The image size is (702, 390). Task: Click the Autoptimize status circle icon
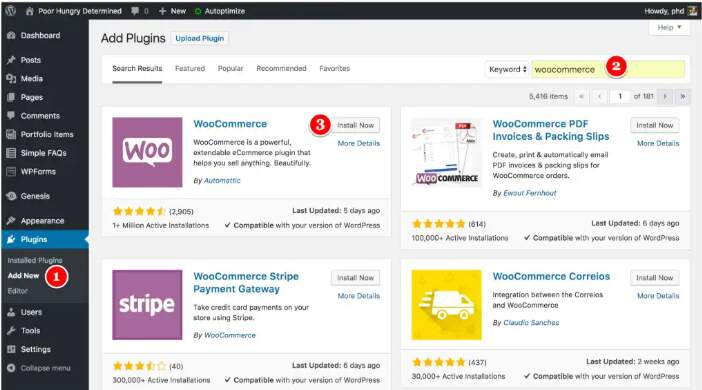click(198, 11)
